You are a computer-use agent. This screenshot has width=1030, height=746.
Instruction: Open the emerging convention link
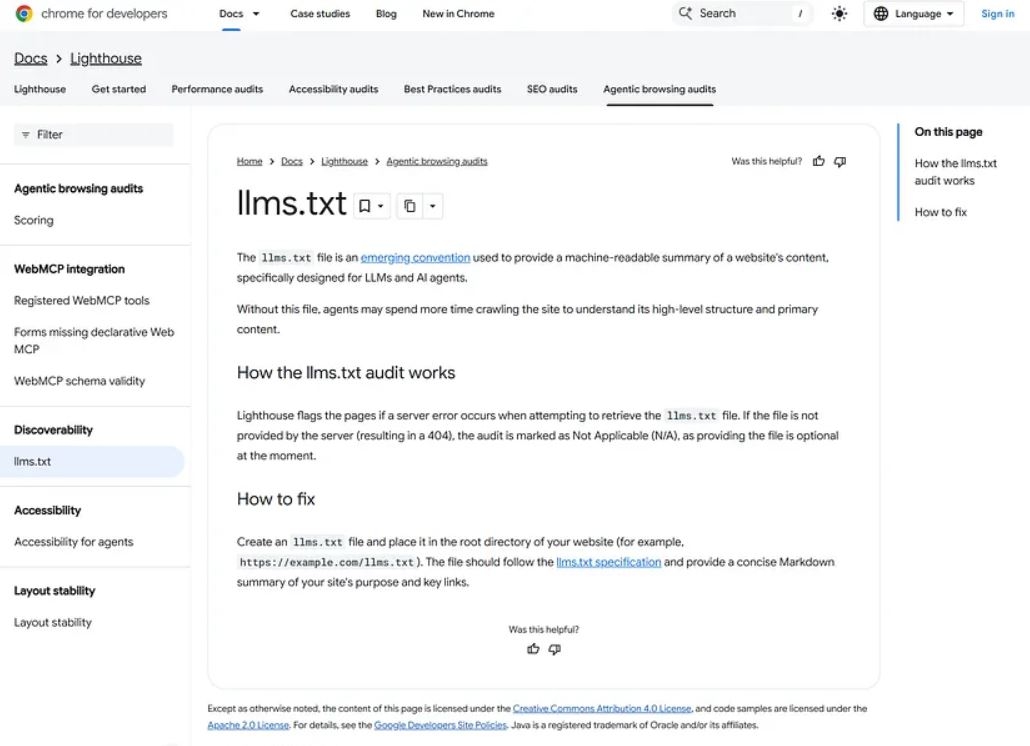pos(415,257)
